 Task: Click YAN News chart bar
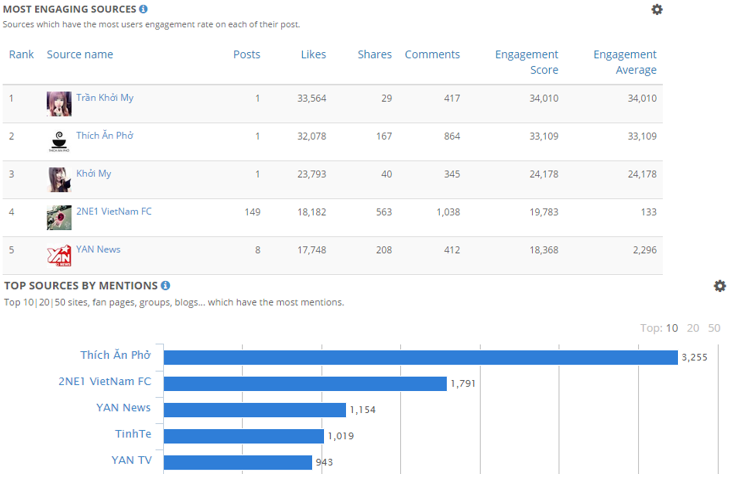coord(255,410)
